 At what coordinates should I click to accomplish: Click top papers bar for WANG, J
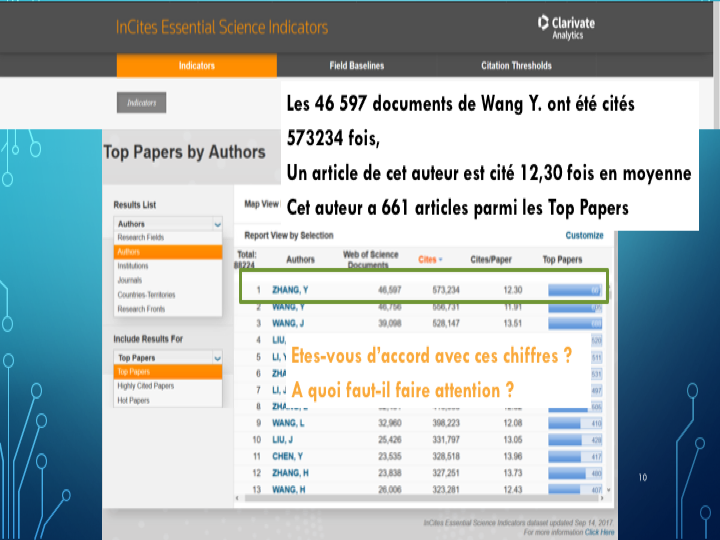tap(575, 324)
